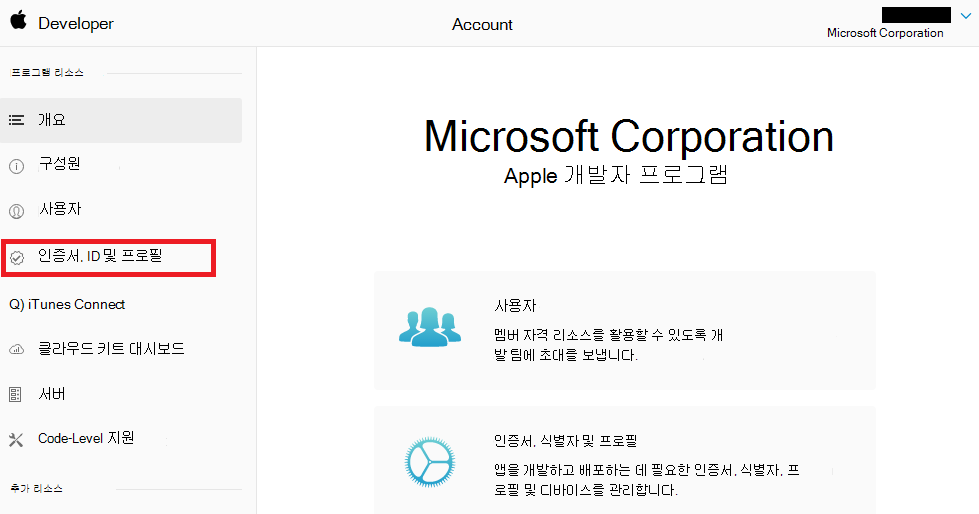Click the person icon beside sidebar 사용자

click(16, 211)
